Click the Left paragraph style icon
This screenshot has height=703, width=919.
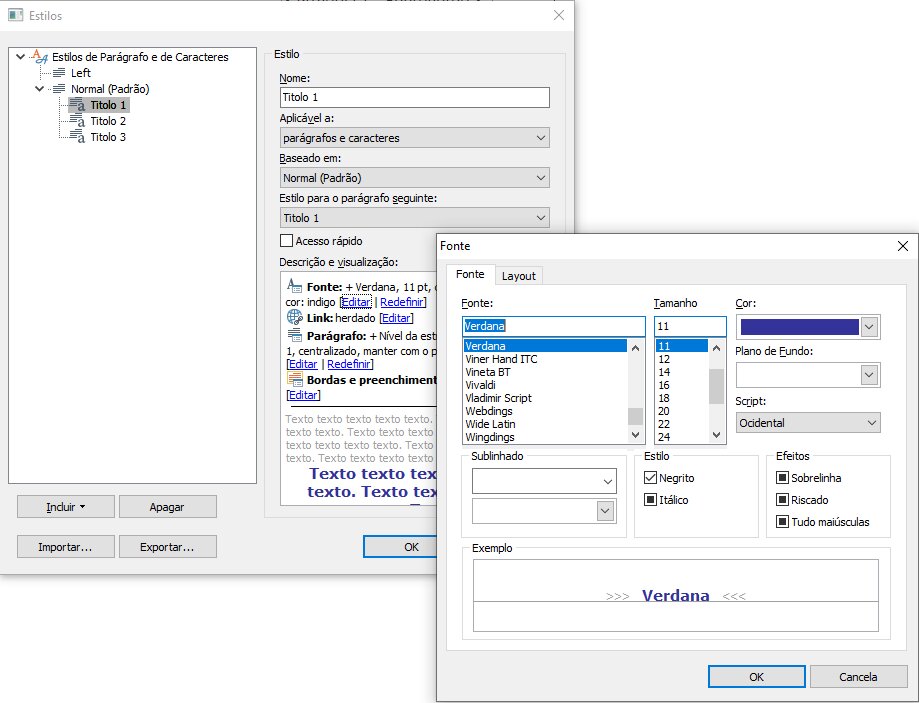[x=59, y=73]
